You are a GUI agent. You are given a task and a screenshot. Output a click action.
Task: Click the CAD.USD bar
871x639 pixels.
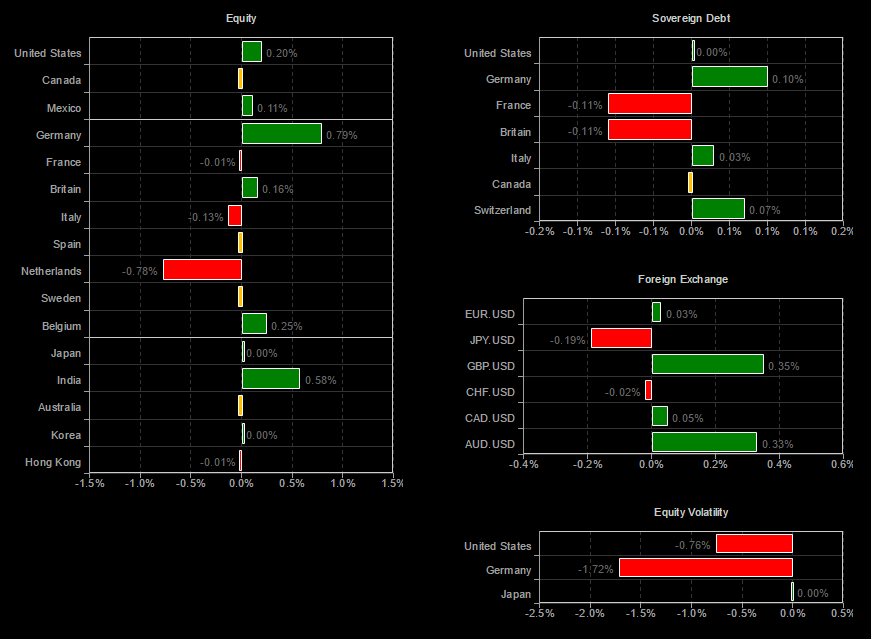coord(660,416)
